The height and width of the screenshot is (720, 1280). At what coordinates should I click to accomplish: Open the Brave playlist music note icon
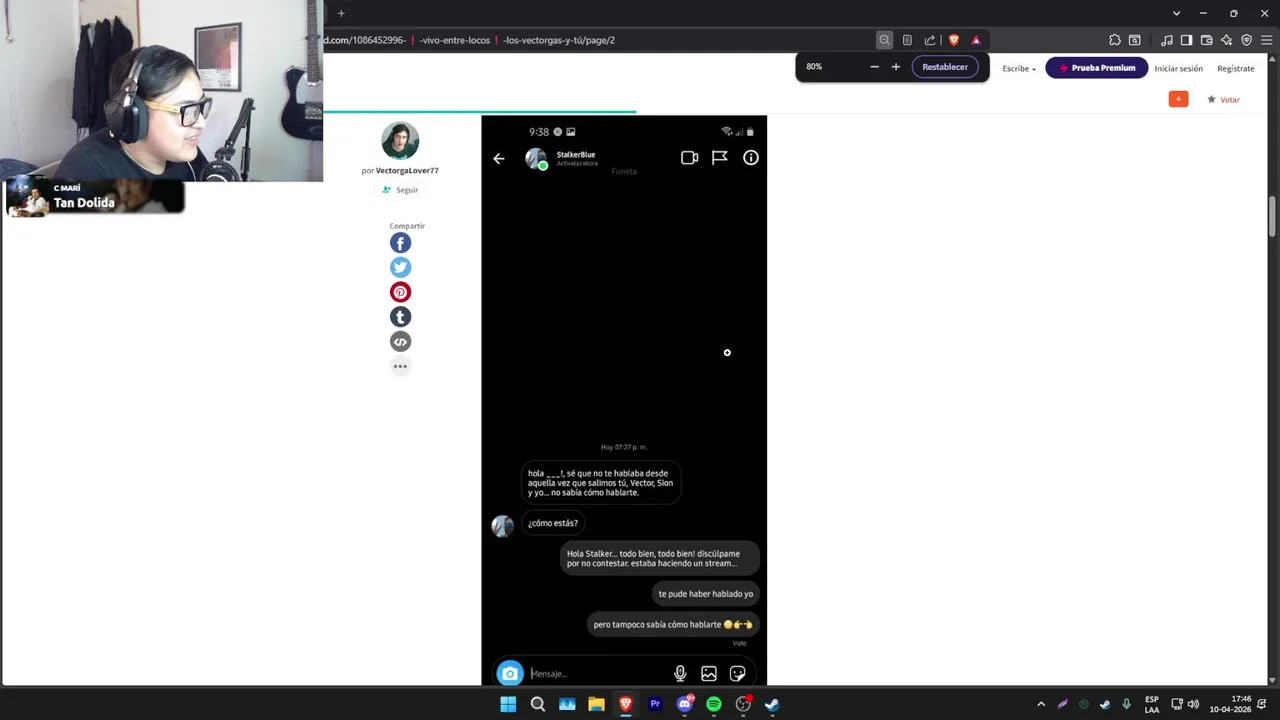coord(1167,40)
